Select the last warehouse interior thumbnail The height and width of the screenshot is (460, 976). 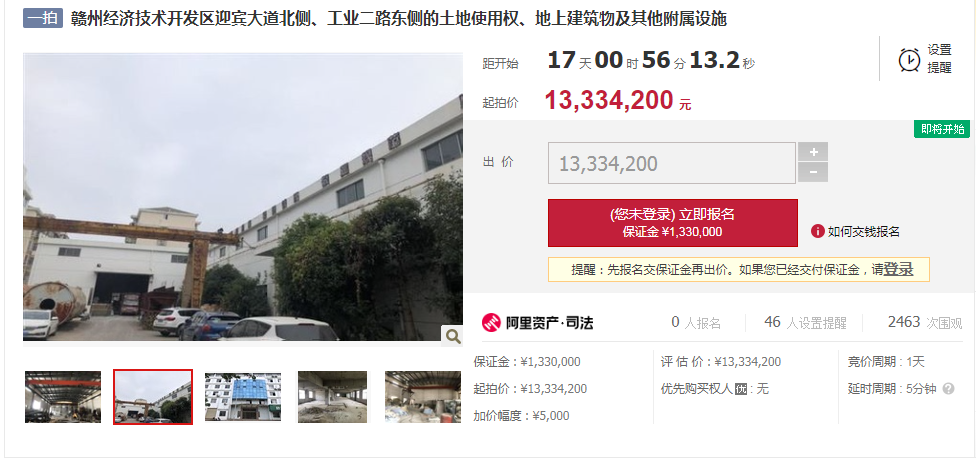coord(423,397)
